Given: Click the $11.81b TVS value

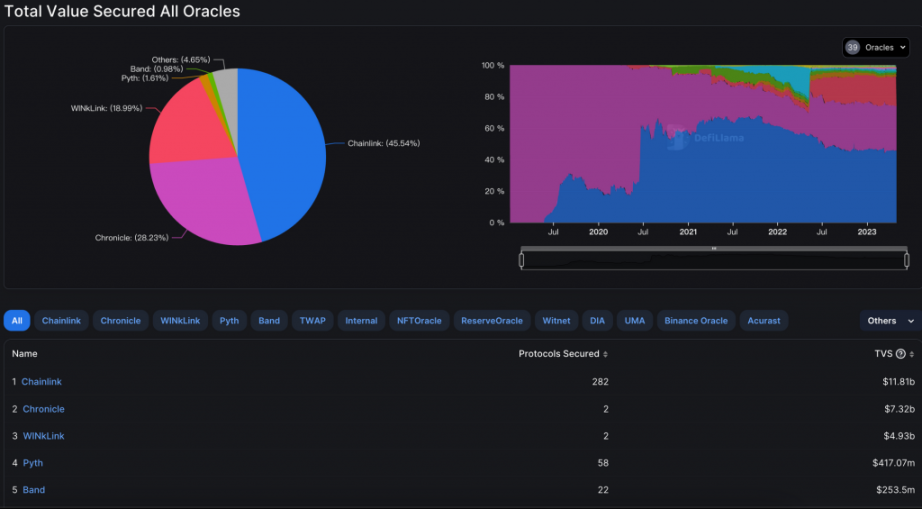Looking at the screenshot, I should pyautogui.click(x=898, y=382).
